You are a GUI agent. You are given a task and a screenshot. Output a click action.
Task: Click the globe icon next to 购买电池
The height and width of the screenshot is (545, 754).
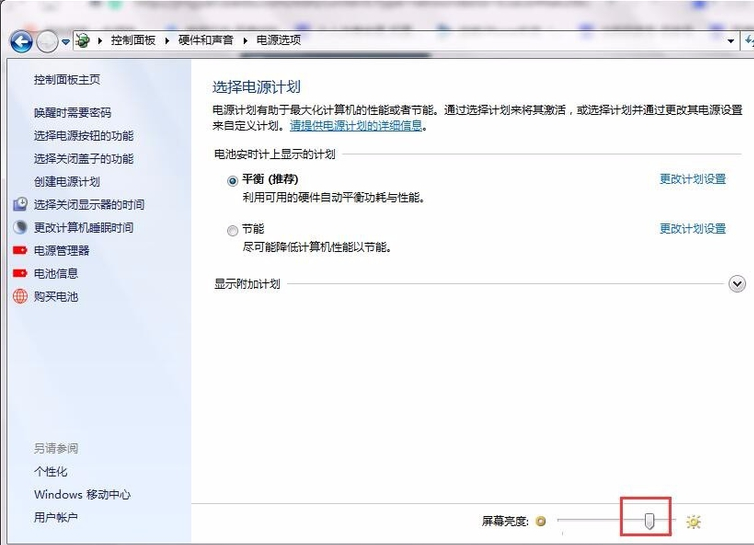[x=20, y=296]
